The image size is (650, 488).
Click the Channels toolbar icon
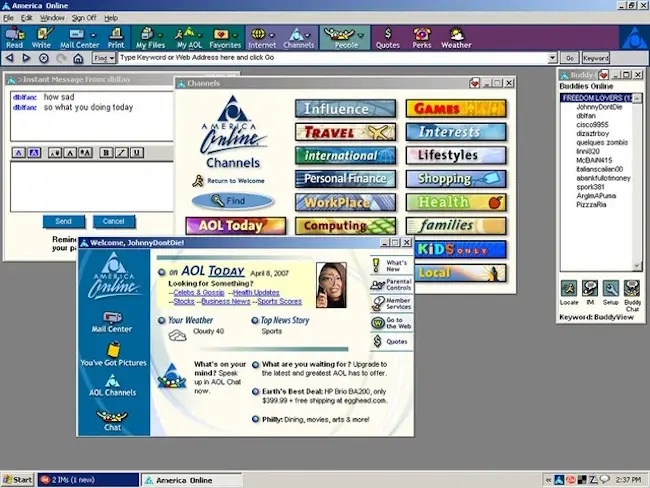point(297,38)
